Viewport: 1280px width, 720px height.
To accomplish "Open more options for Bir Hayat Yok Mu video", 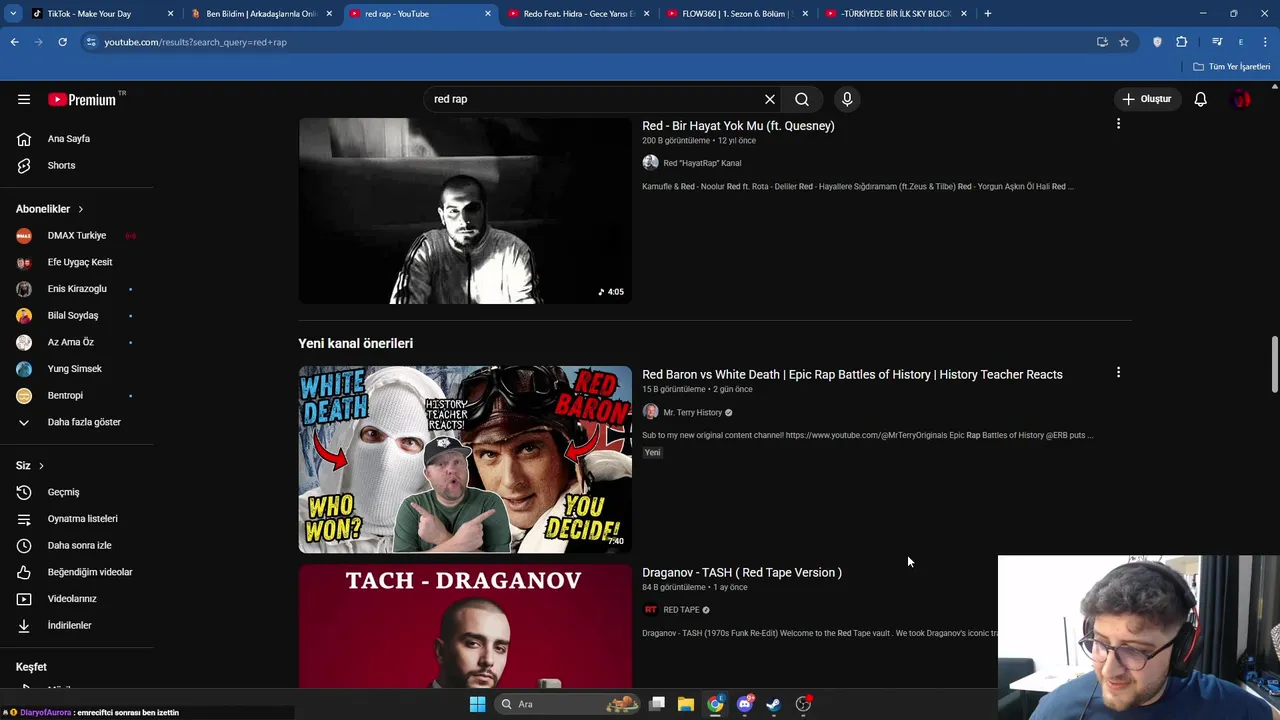I will pyautogui.click(x=1118, y=124).
